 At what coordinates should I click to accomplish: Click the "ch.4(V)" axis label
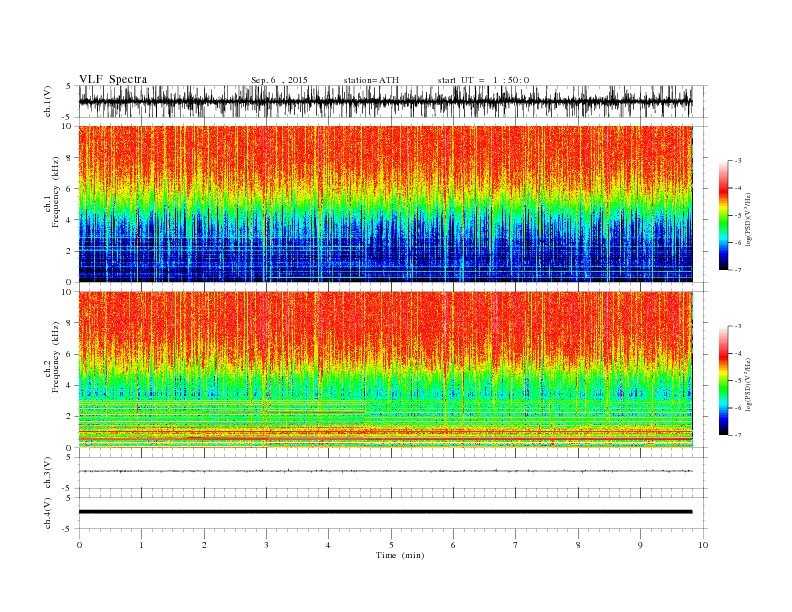pos(47,513)
